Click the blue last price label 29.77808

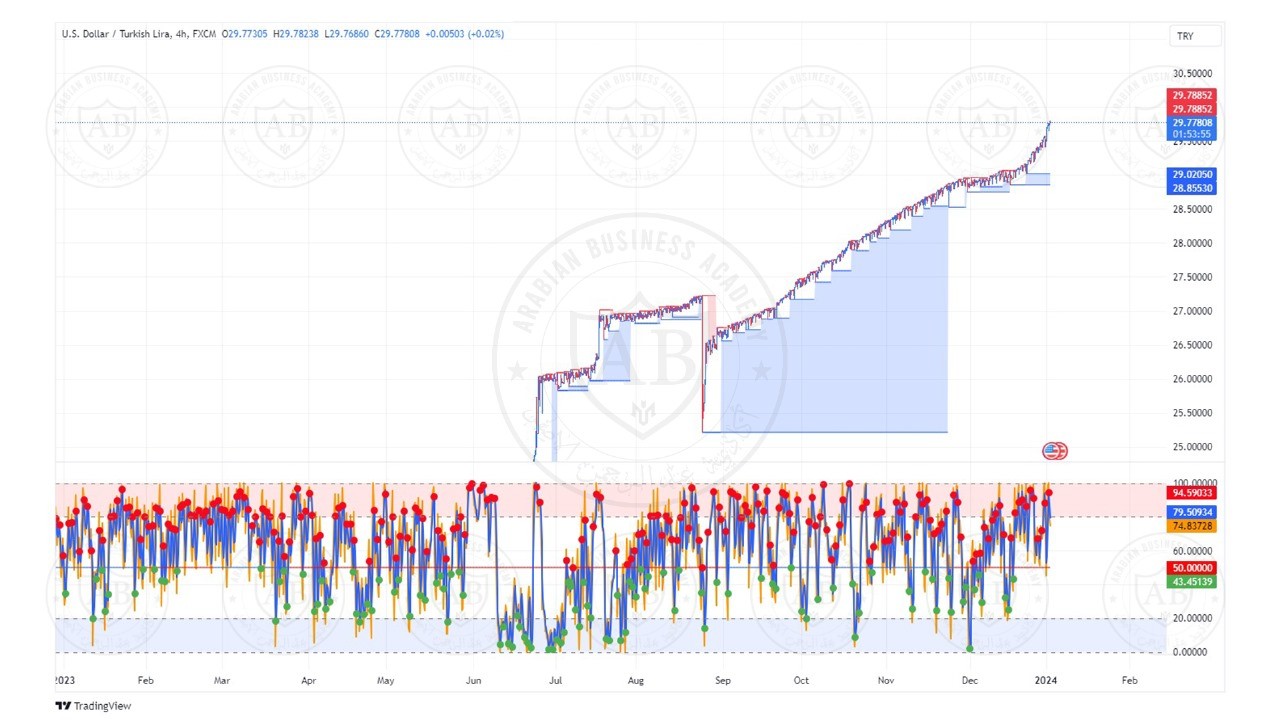pos(1192,122)
